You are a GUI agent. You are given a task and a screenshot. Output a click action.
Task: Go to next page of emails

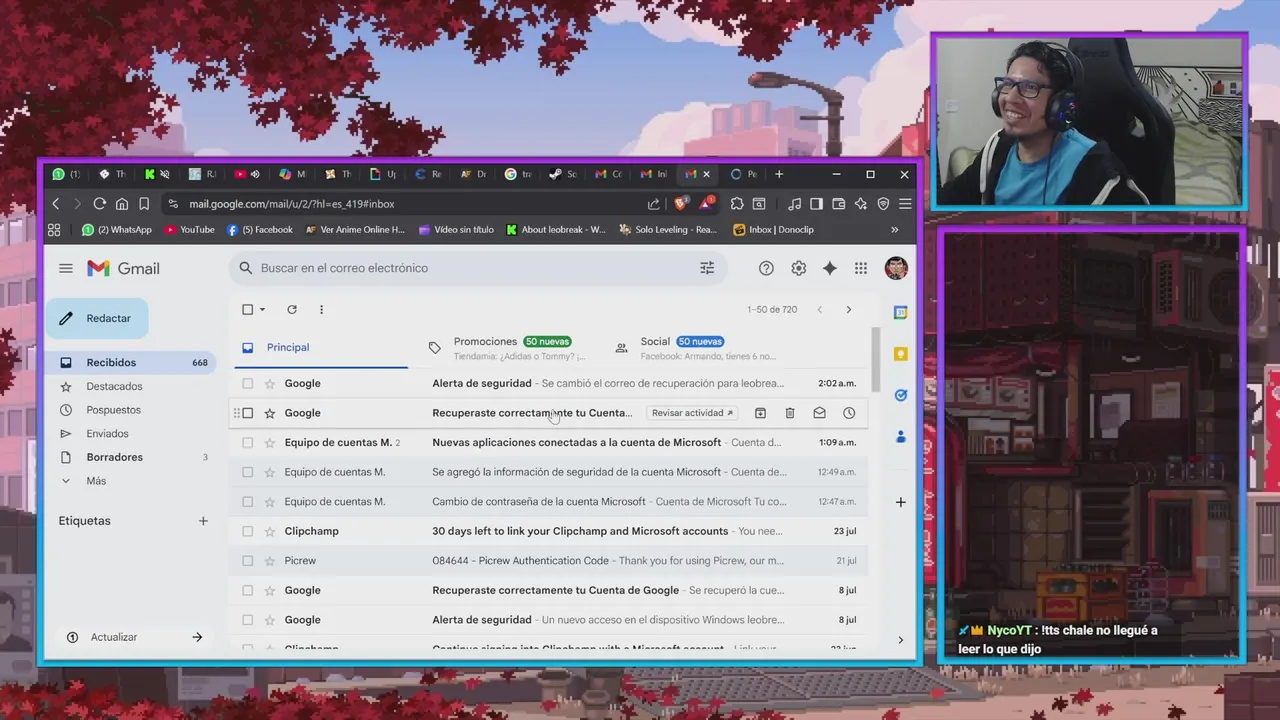pyautogui.click(x=849, y=310)
